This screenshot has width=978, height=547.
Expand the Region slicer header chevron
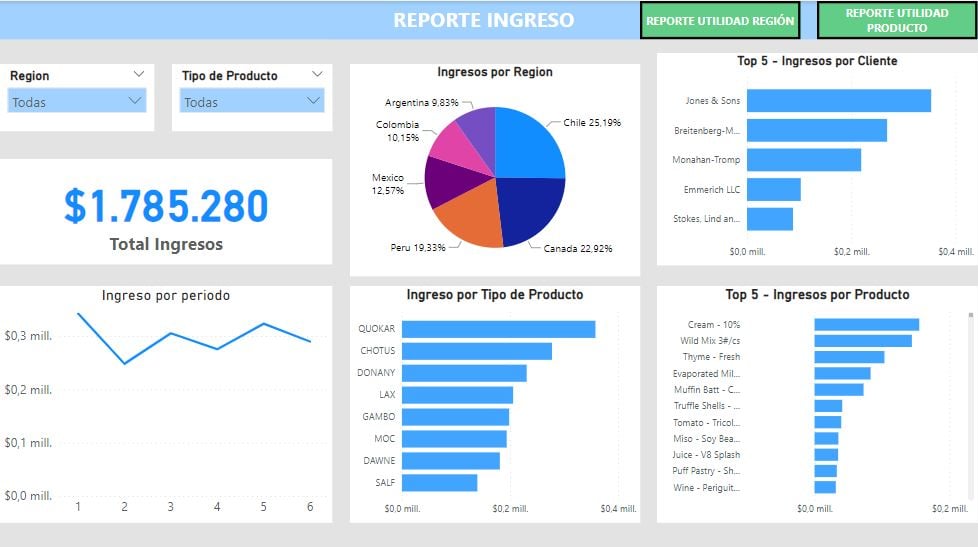pos(138,74)
